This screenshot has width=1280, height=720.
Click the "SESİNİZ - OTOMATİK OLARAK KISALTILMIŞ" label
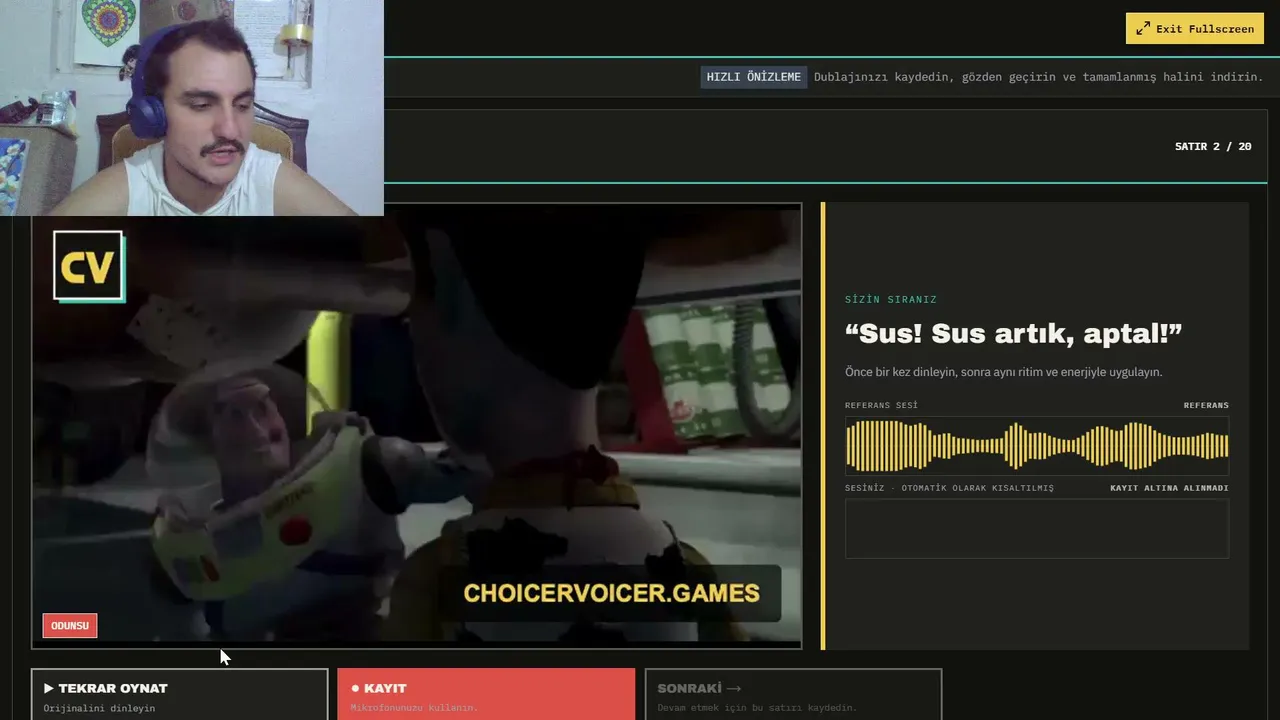pyautogui.click(x=949, y=488)
